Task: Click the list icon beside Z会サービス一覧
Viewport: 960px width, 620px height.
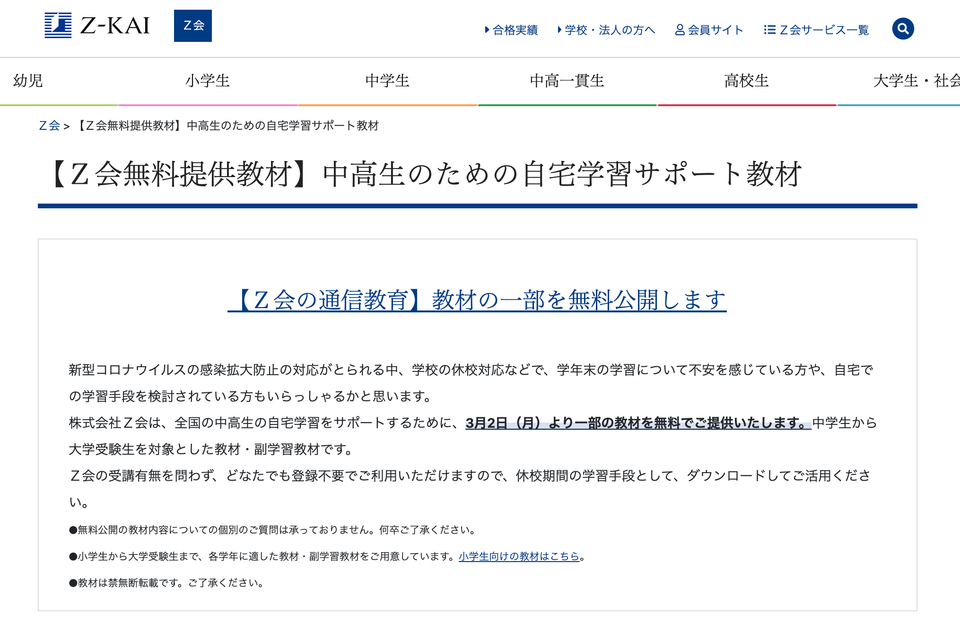Action: pos(770,29)
